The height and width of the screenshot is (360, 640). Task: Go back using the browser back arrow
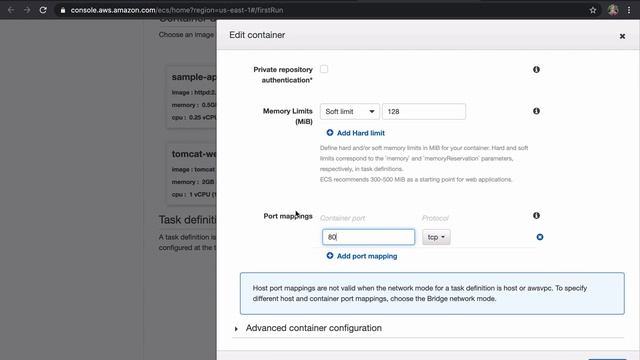coord(11,10)
